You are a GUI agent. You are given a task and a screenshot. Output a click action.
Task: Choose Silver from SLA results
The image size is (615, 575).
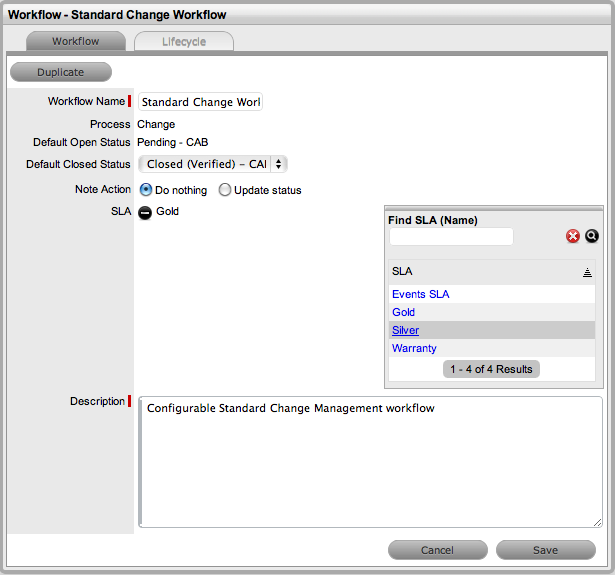pos(405,330)
